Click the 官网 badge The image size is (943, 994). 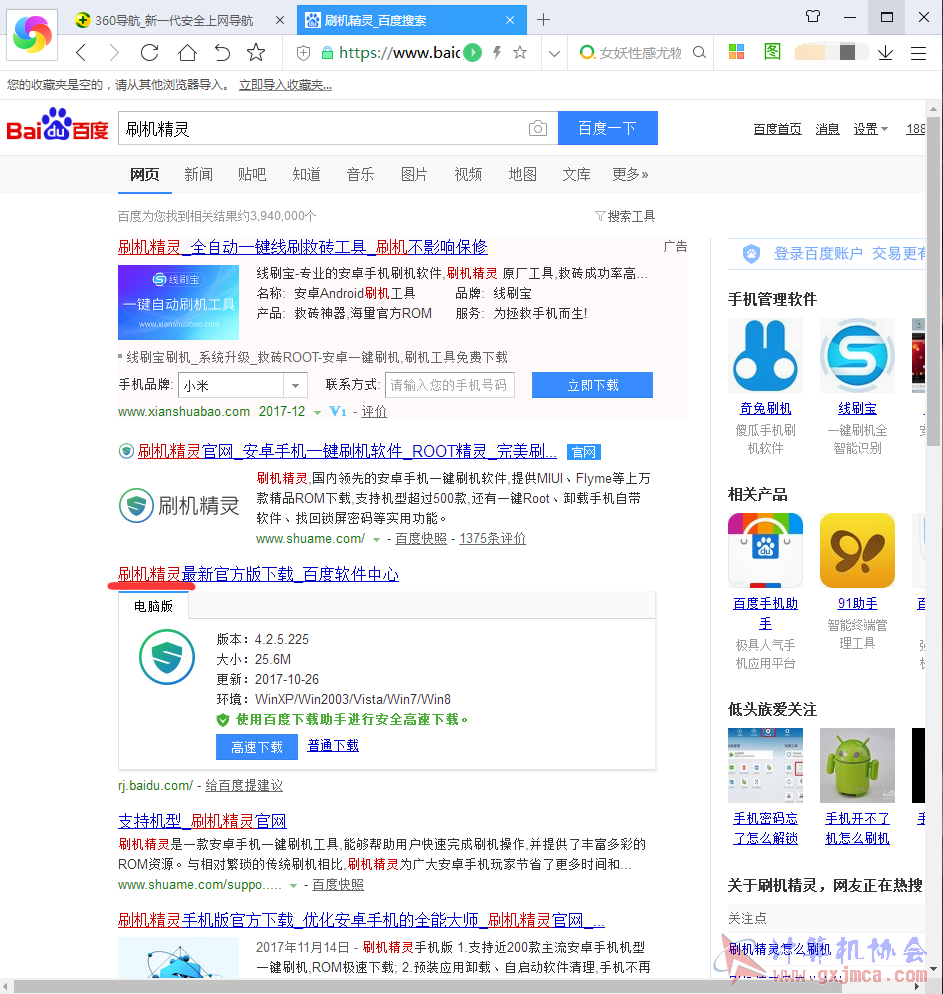[x=584, y=452]
